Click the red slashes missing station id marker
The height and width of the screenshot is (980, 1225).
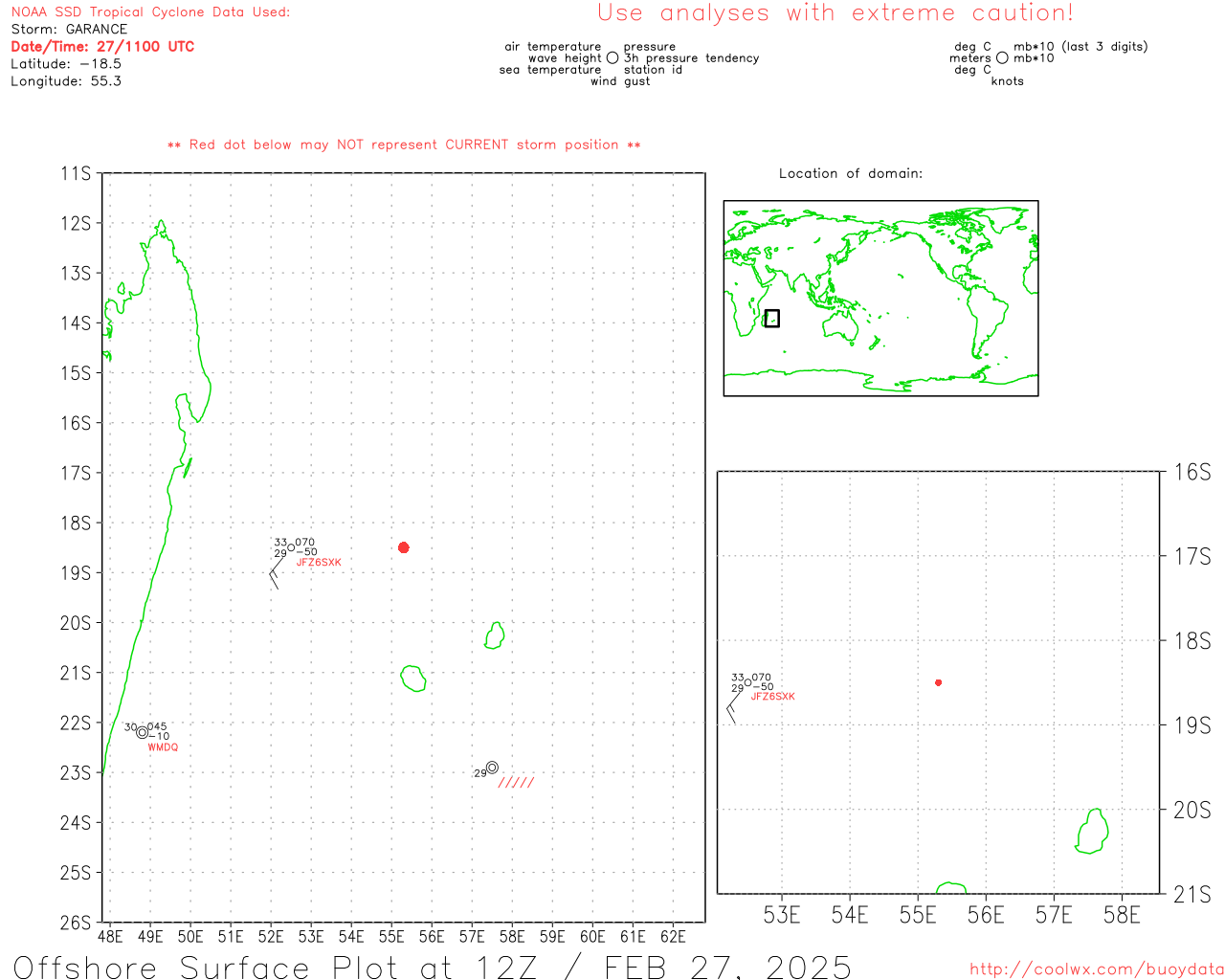point(516,783)
